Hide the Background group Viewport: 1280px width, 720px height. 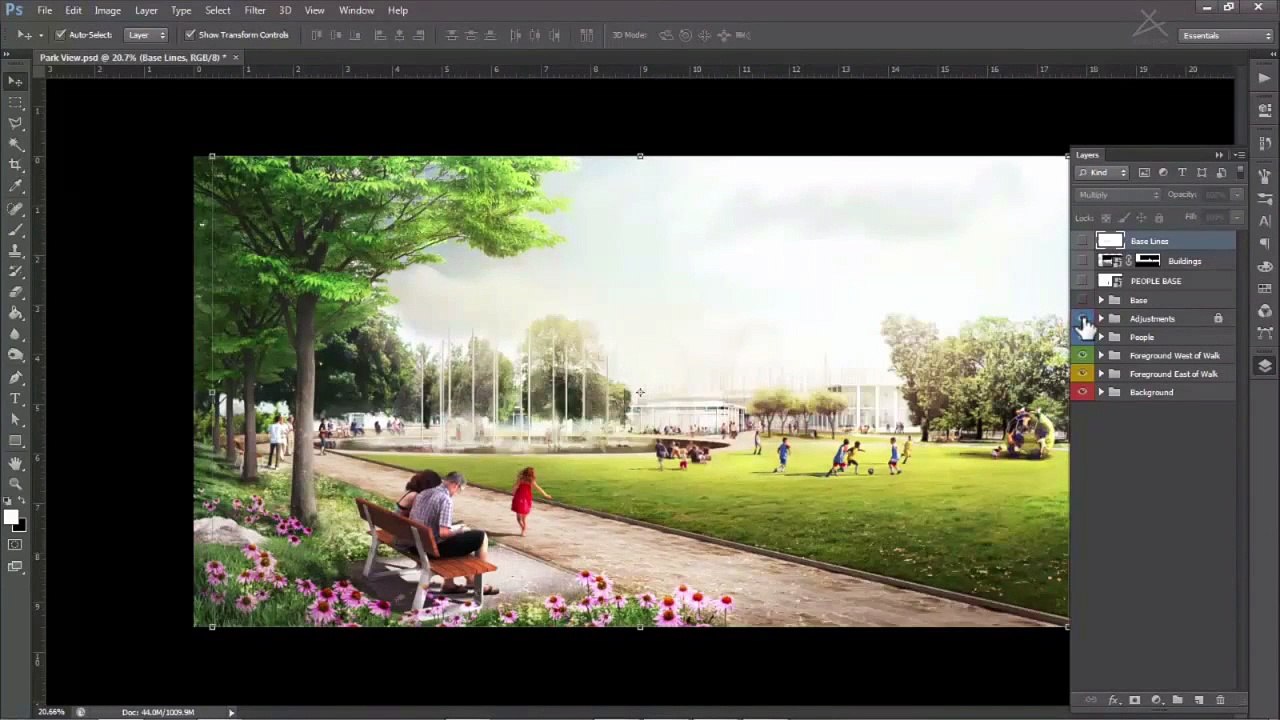click(1083, 393)
